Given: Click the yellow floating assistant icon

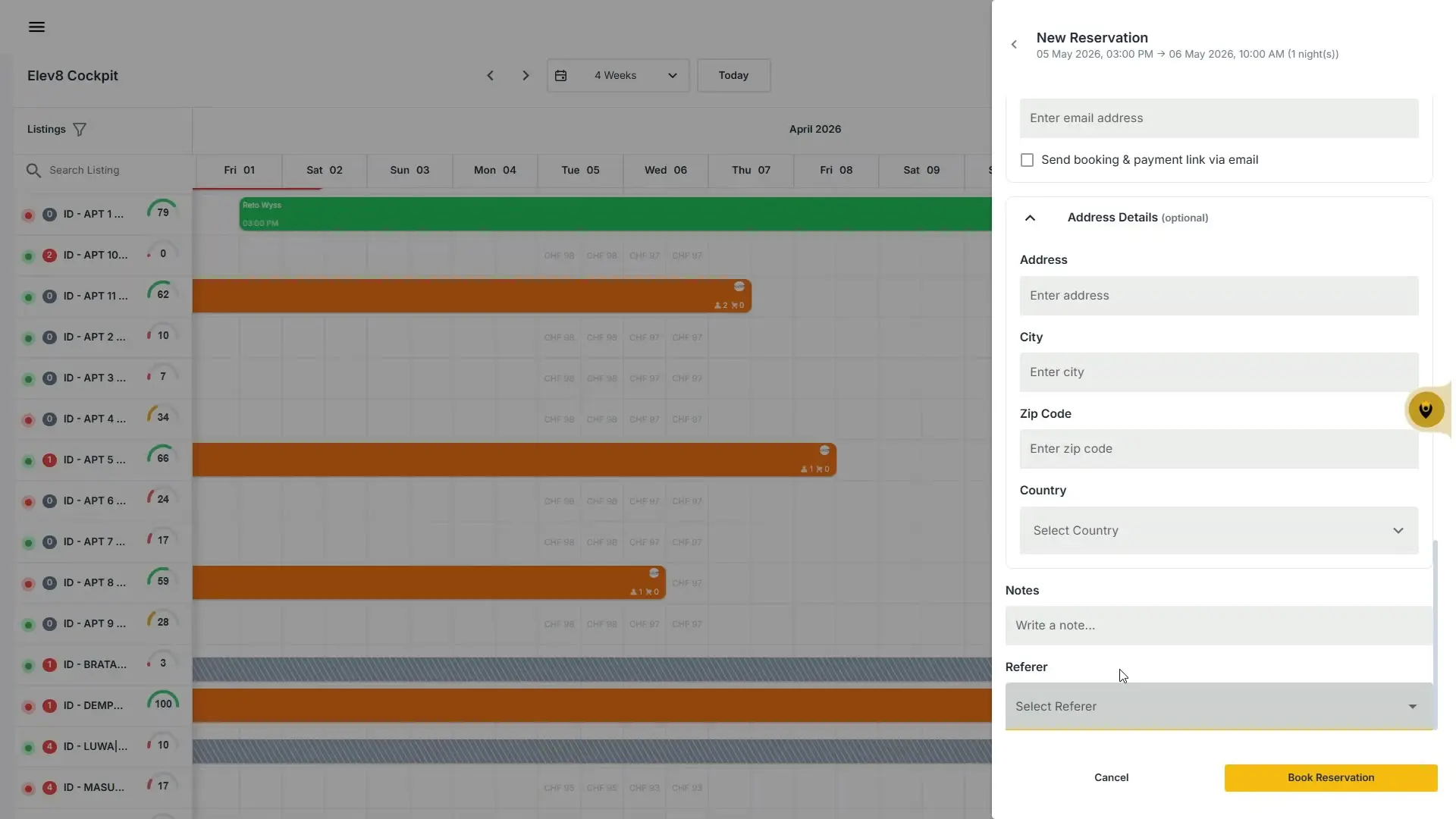Looking at the screenshot, I should coord(1426,410).
